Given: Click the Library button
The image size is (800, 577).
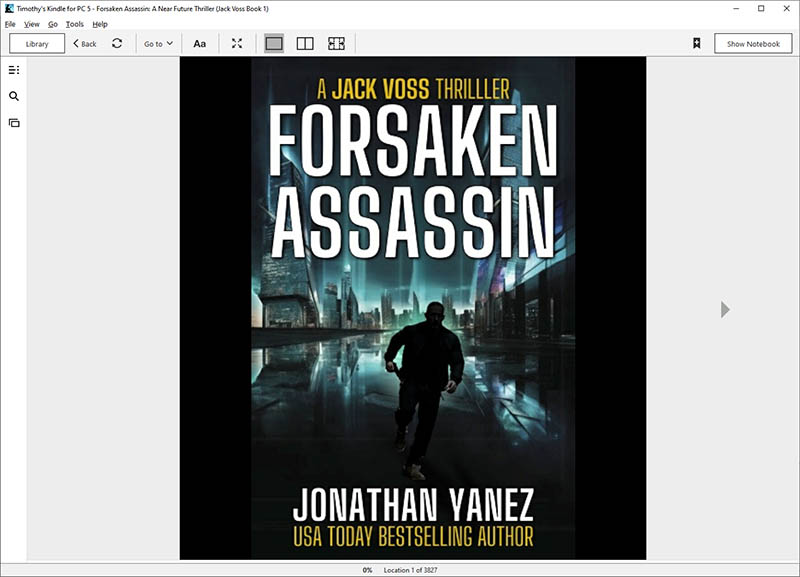Looking at the screenshot, I should 37,44.
